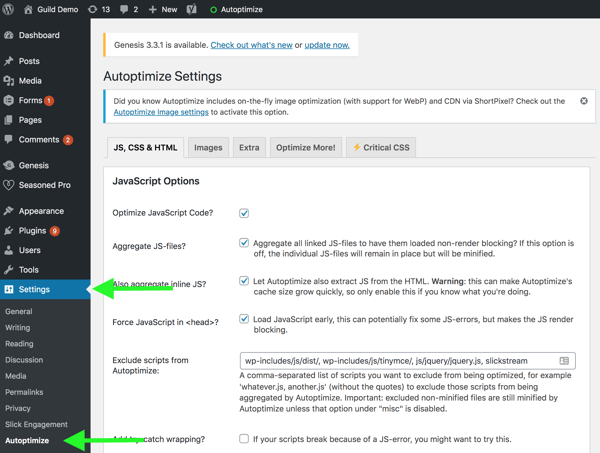Select the Autoptimize Settings page heading

click(x=163, y=76)
